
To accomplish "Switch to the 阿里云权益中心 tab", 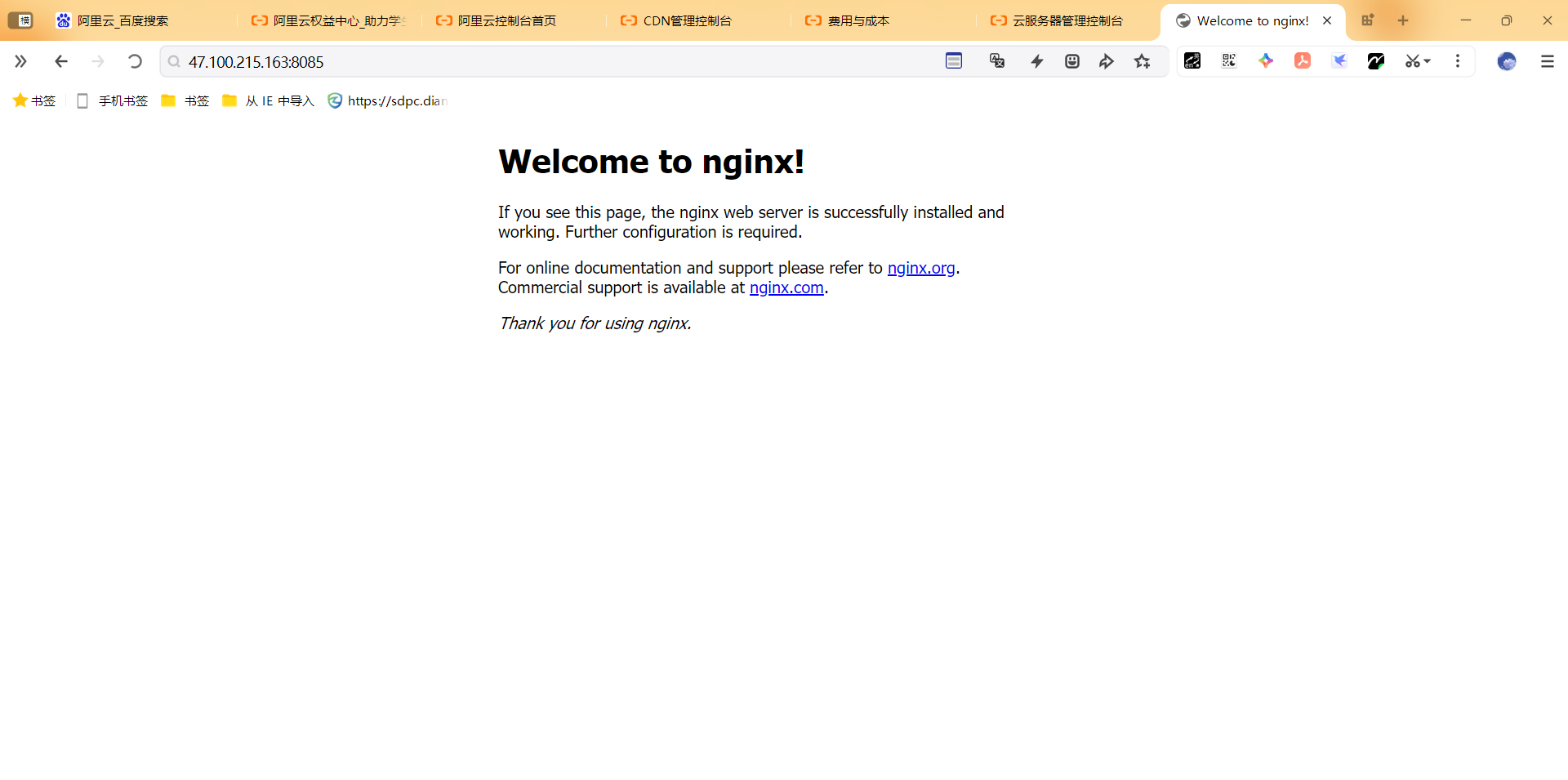I will (329, 20).
